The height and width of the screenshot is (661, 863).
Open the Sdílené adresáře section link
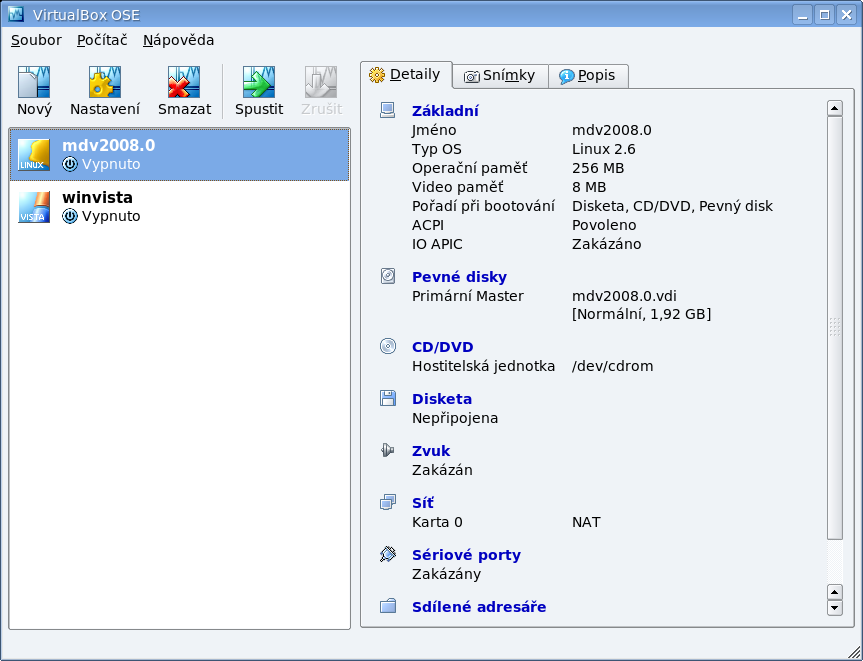(479, 607)
